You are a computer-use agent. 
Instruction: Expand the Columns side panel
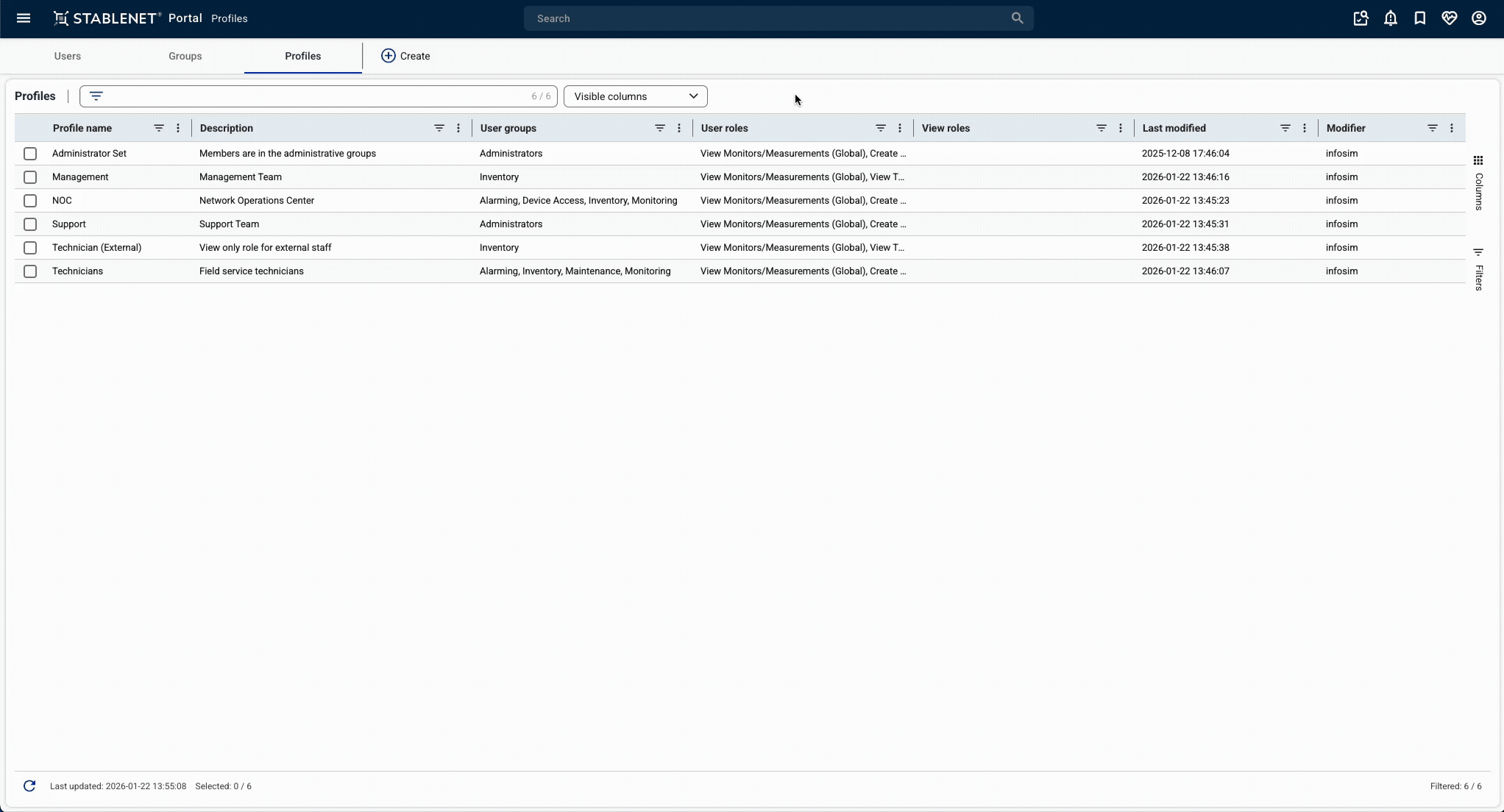tap(1478, 182)
